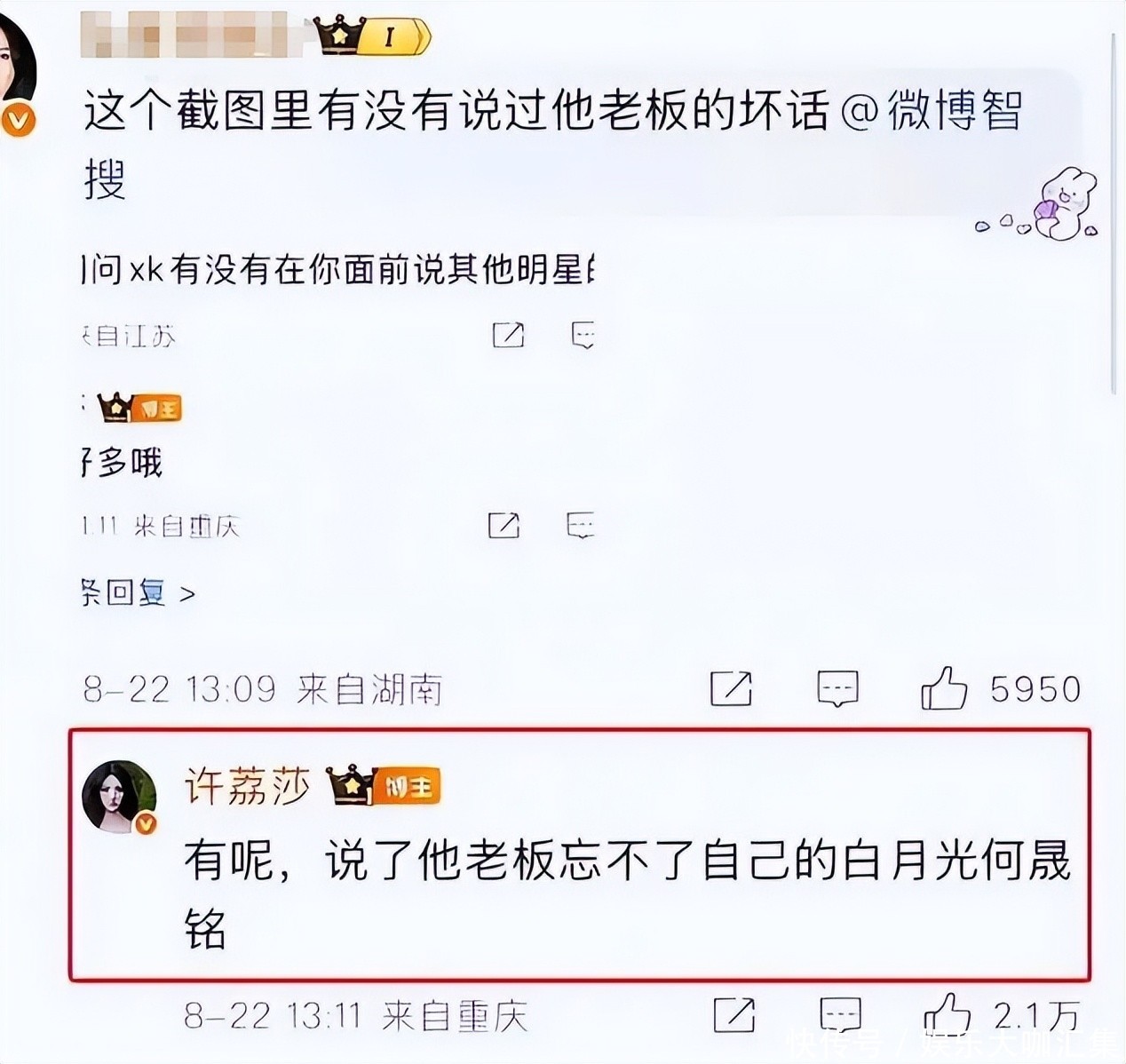The height and width of the screenshot is (1064, 1126).
Task: Click the embedded 博主 crown badge
Action: (139, 408)
